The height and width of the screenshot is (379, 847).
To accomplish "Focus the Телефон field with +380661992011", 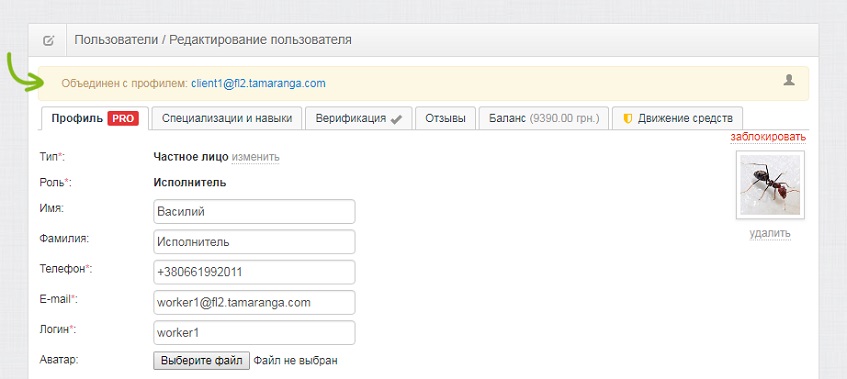I will 254,272.
